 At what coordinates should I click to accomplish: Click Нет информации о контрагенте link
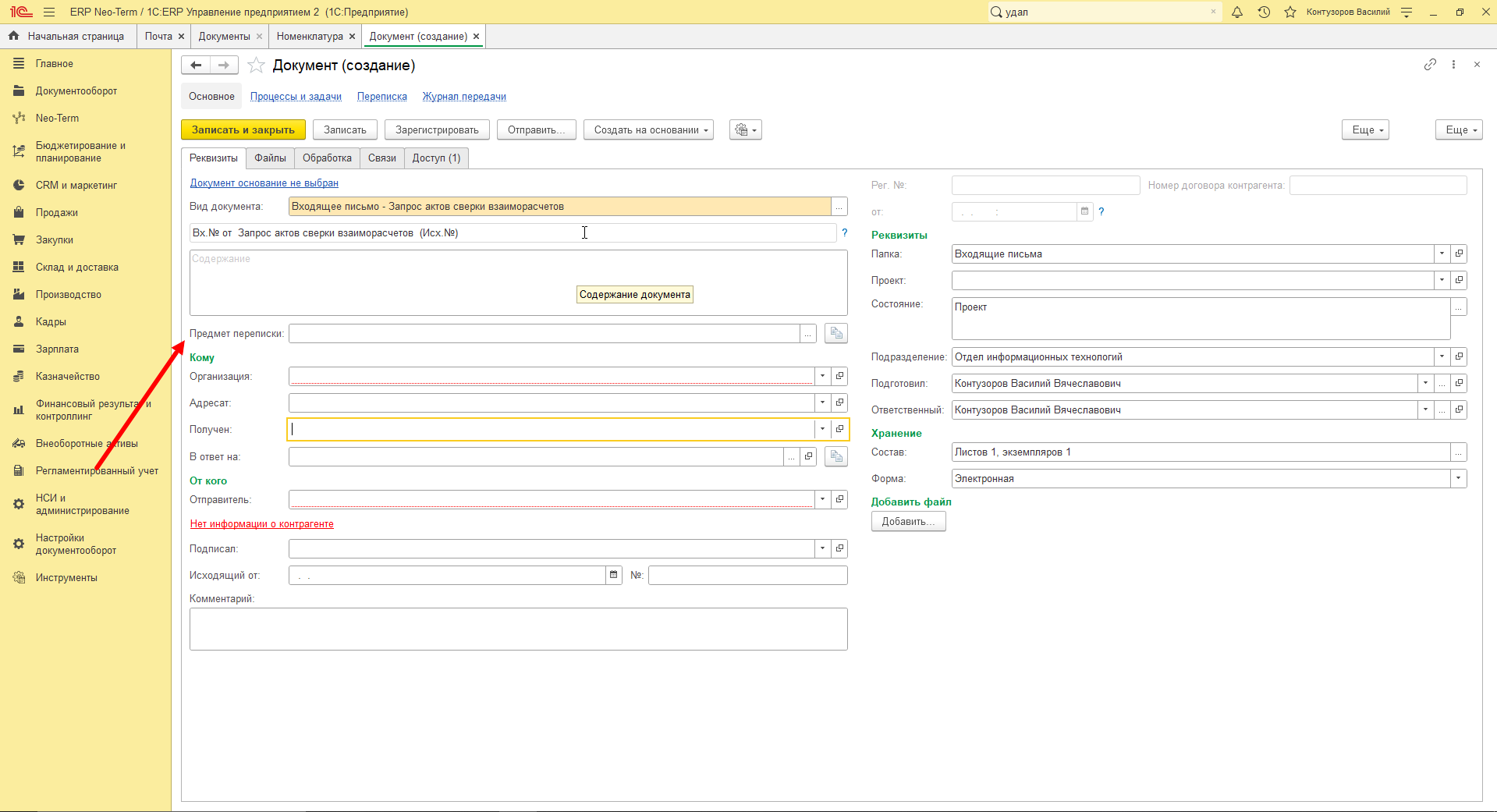(262, 524)
